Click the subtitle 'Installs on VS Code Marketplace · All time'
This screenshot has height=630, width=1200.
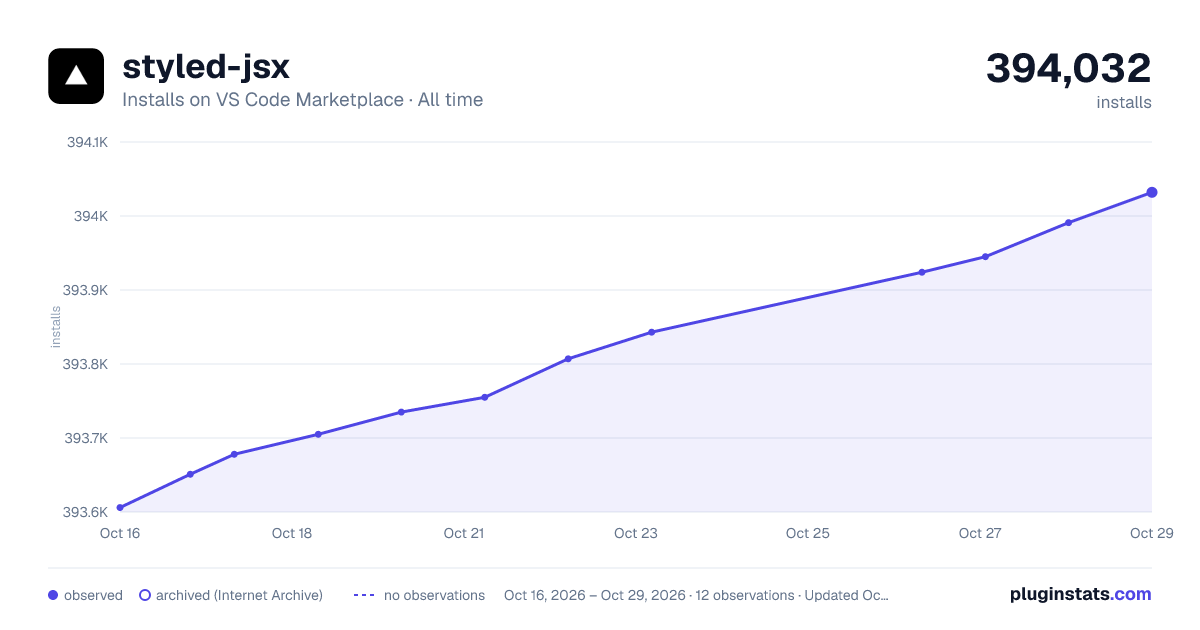pos(302,100)
